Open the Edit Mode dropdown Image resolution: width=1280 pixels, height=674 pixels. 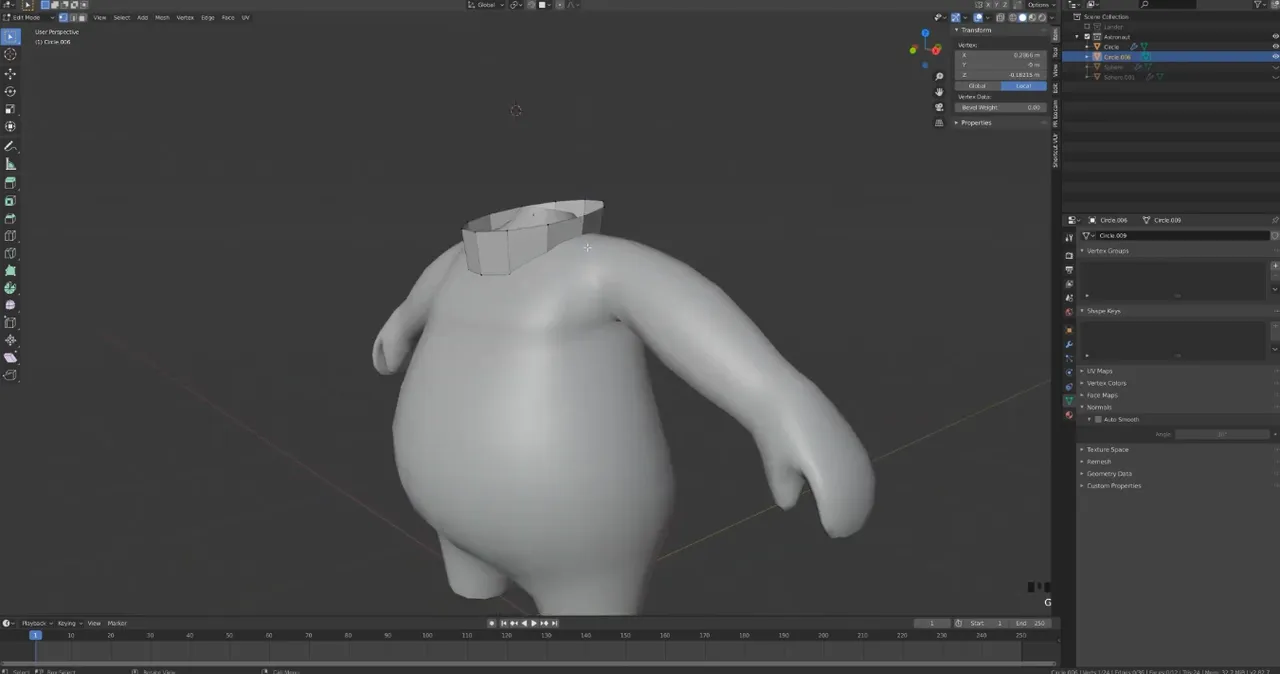[26, 17]
